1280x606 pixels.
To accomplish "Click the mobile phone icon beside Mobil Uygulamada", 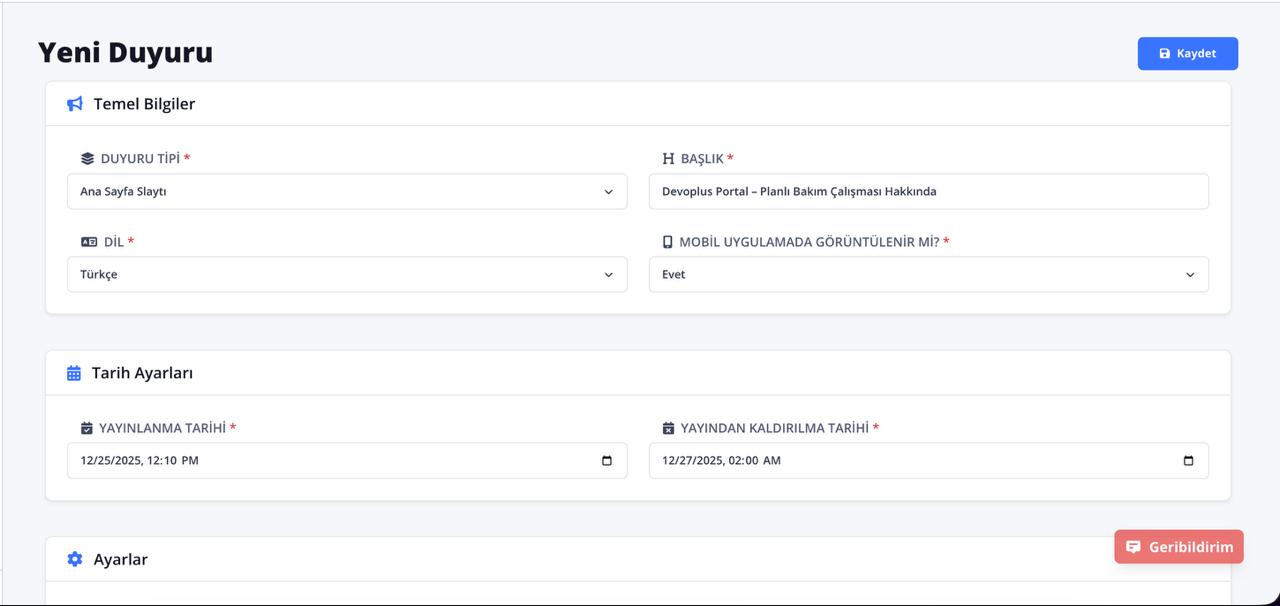I will pos(668,242).
